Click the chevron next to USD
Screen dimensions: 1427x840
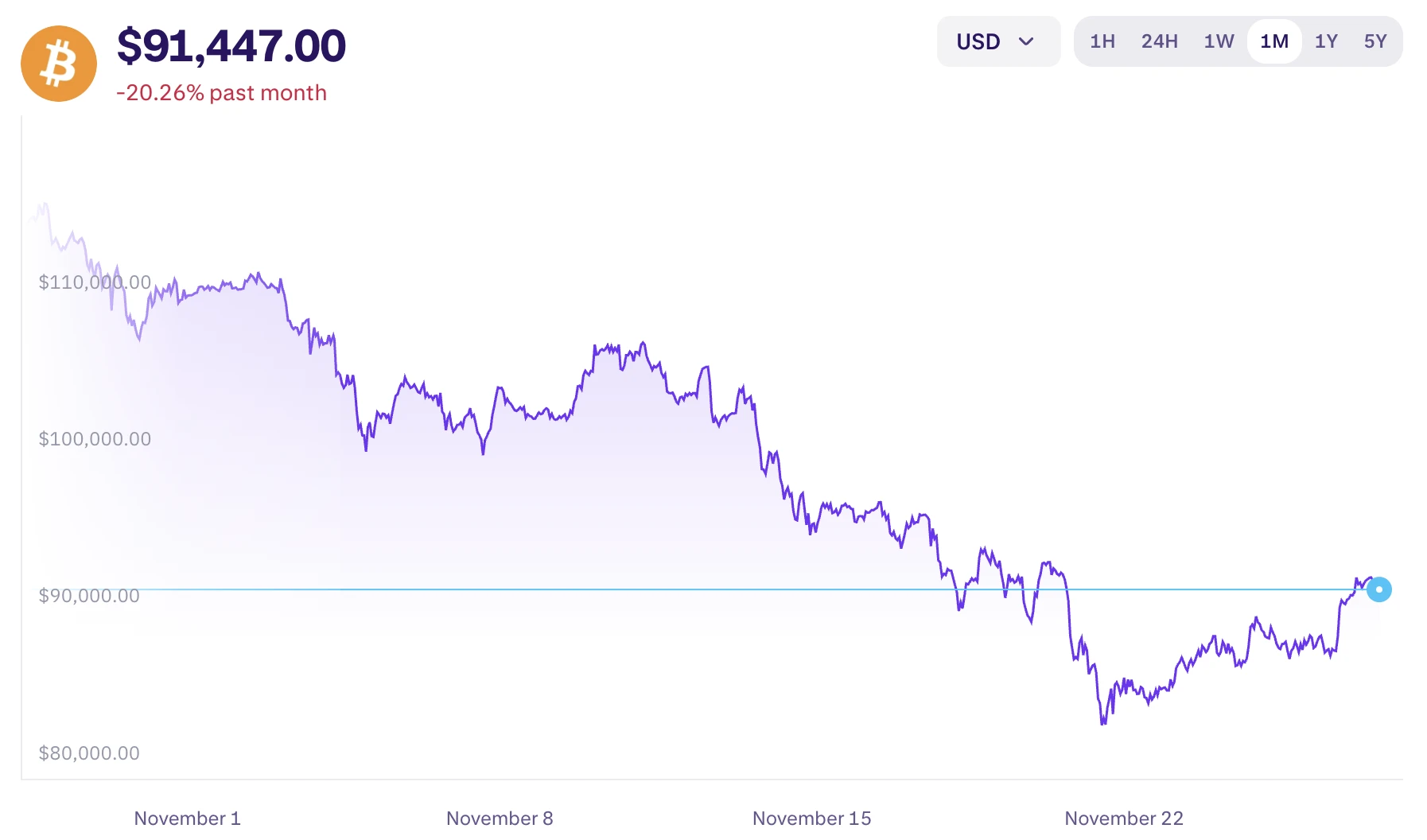pos(1028,41)
